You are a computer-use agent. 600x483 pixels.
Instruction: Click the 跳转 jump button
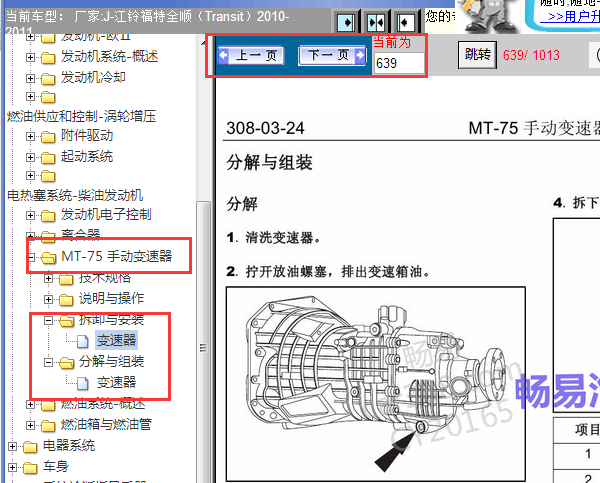pyautogui.click(x=477, y=55)
